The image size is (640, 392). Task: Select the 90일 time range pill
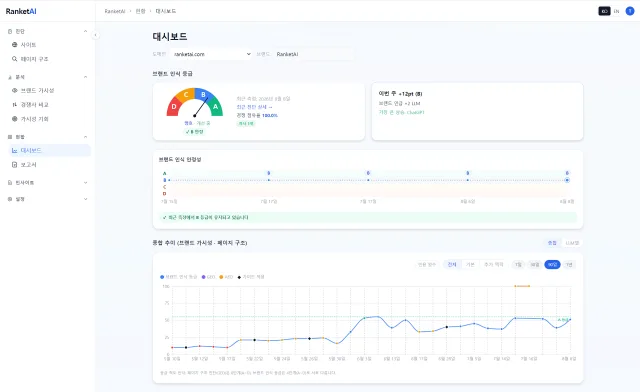[552, 265]
